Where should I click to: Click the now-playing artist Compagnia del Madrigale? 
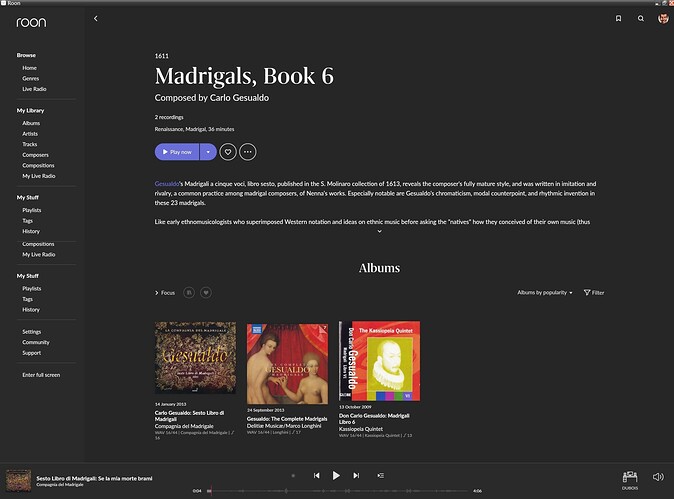[x=60, y=485]
